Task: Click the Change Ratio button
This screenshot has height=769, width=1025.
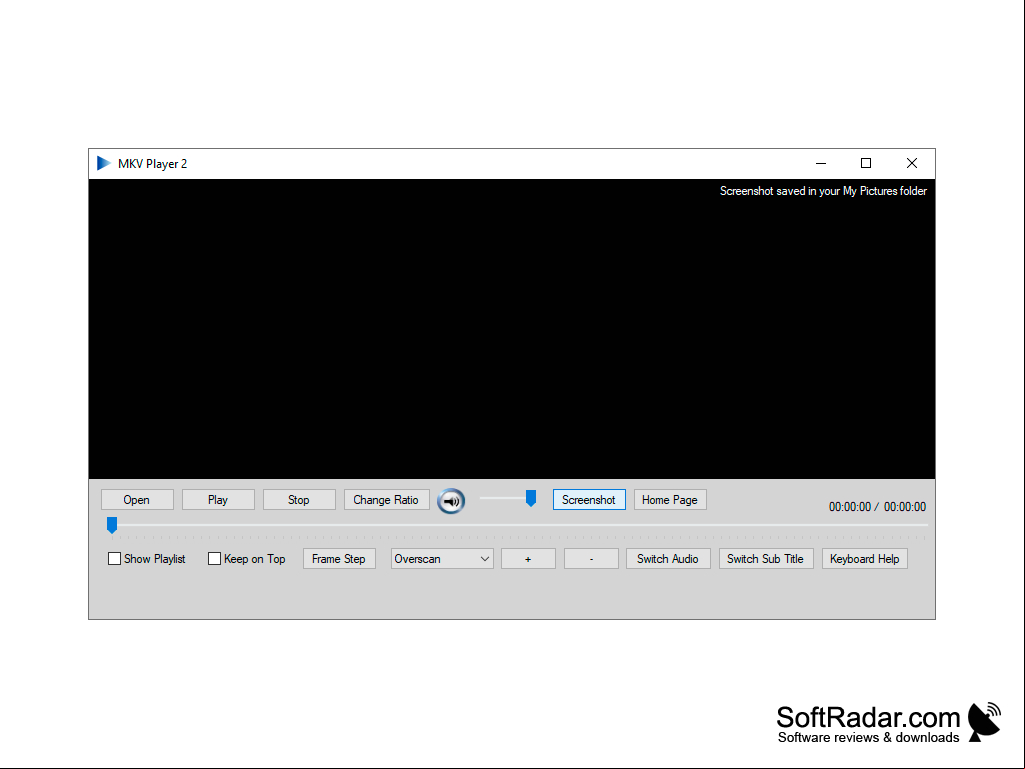Action: click(386, 500)
